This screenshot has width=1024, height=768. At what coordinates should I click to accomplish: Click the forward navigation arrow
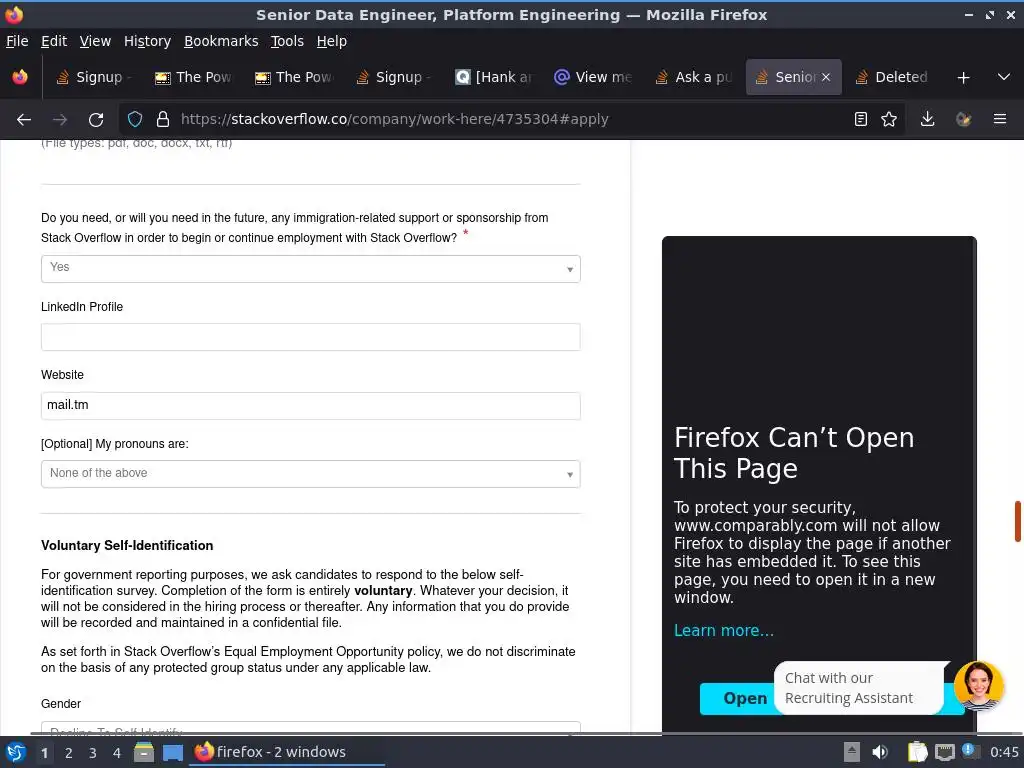pyautogui.click(x=60, y=120)
